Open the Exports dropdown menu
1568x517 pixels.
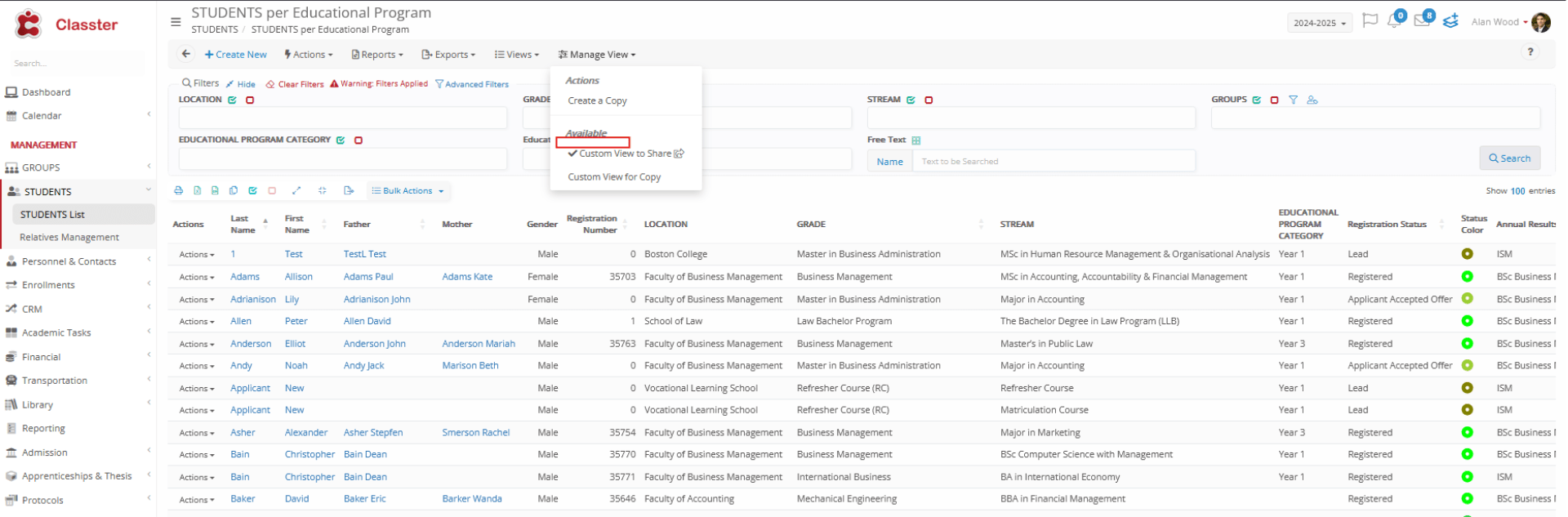click(448, 55)
